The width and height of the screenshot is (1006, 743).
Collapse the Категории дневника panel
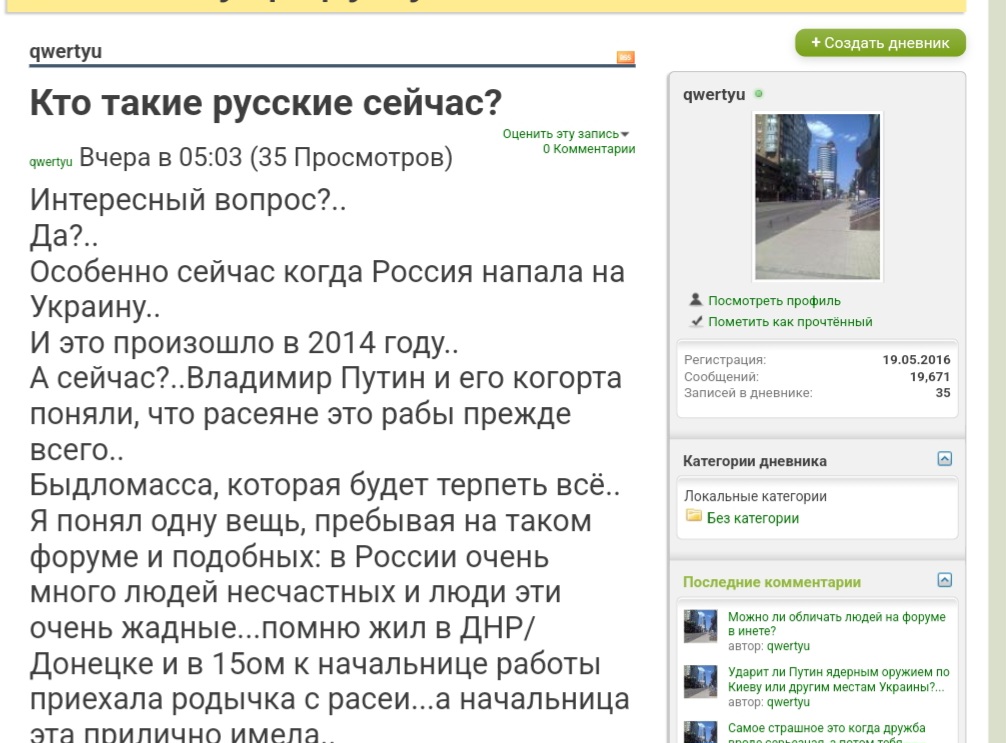click(944, 459)
